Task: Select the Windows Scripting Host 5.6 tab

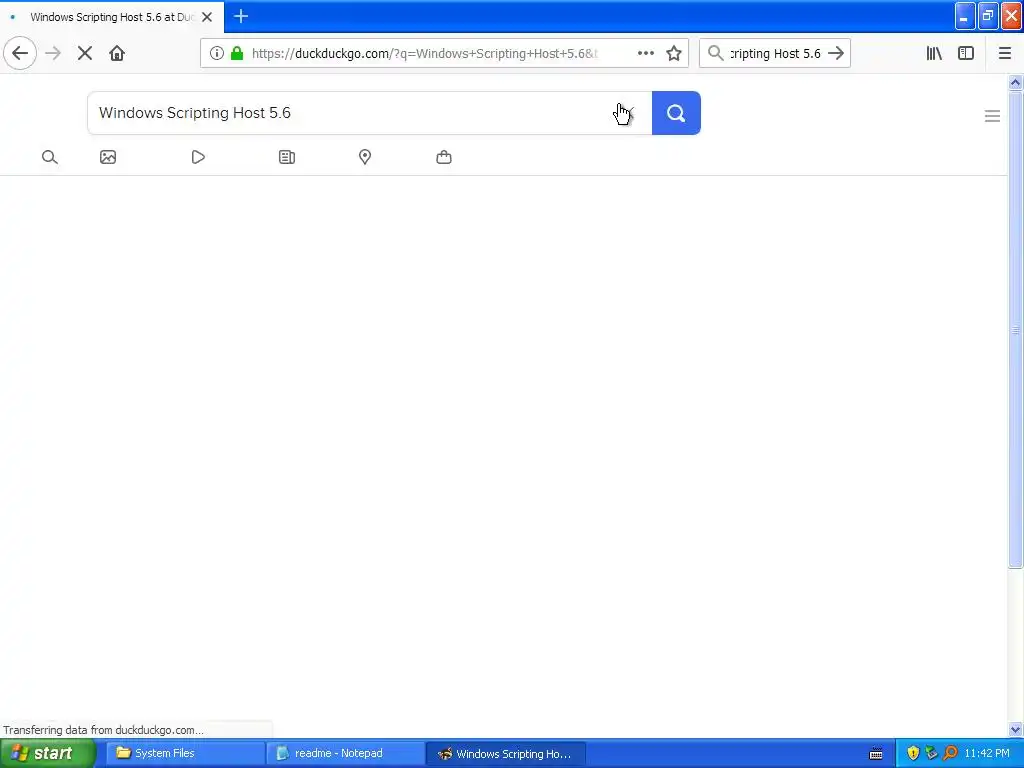Action: [x=112, y=17]
